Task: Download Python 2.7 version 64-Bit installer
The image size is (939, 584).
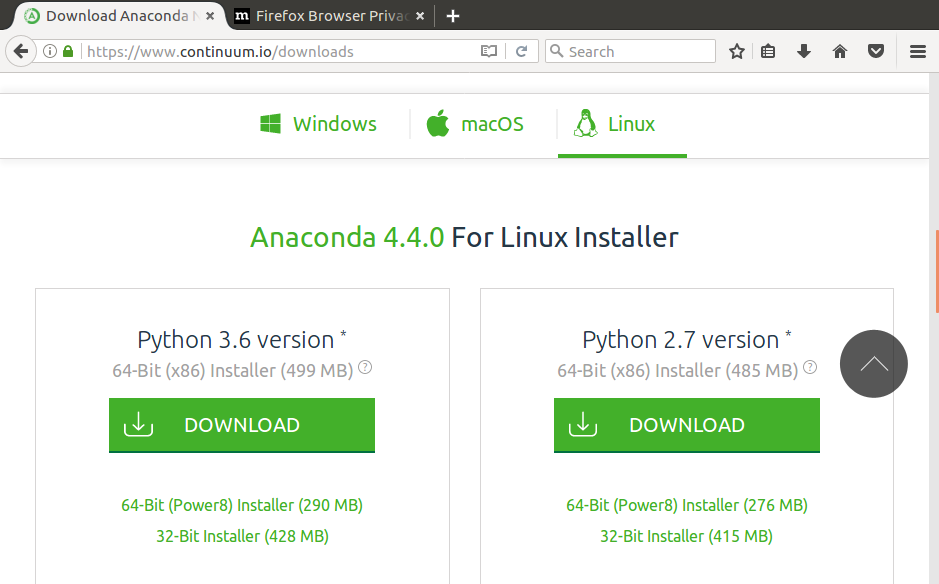Action: (687, 425)
